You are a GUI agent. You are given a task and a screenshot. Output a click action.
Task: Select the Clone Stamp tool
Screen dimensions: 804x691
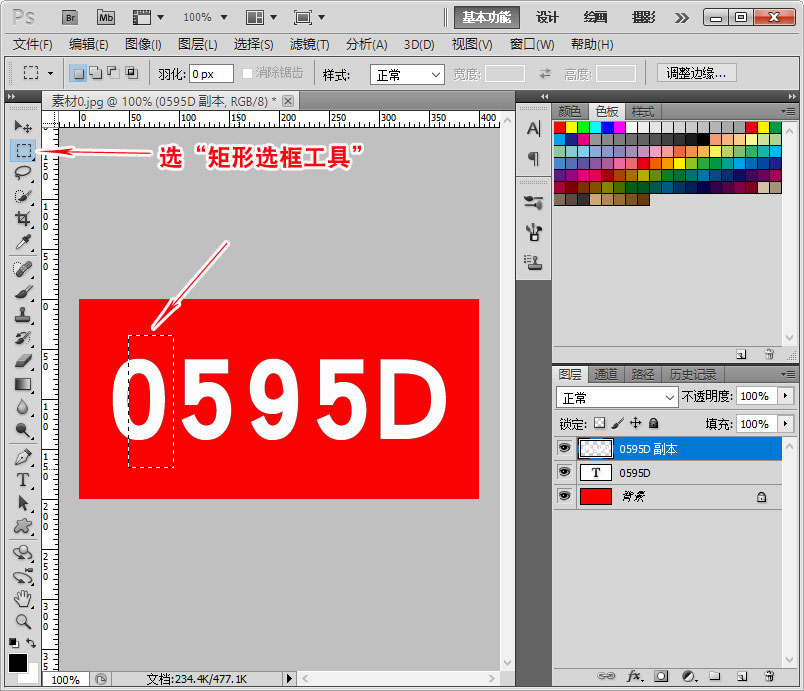(23, 315)
